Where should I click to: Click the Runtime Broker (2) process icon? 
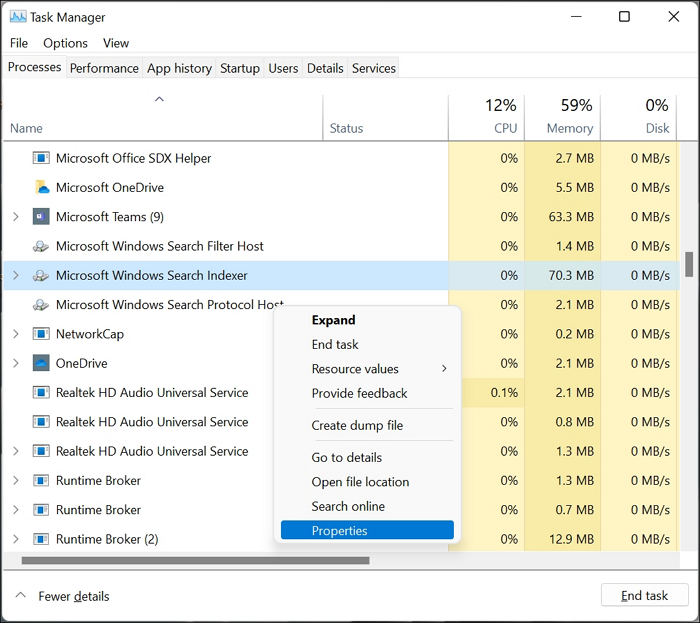(x=41, y=539)
